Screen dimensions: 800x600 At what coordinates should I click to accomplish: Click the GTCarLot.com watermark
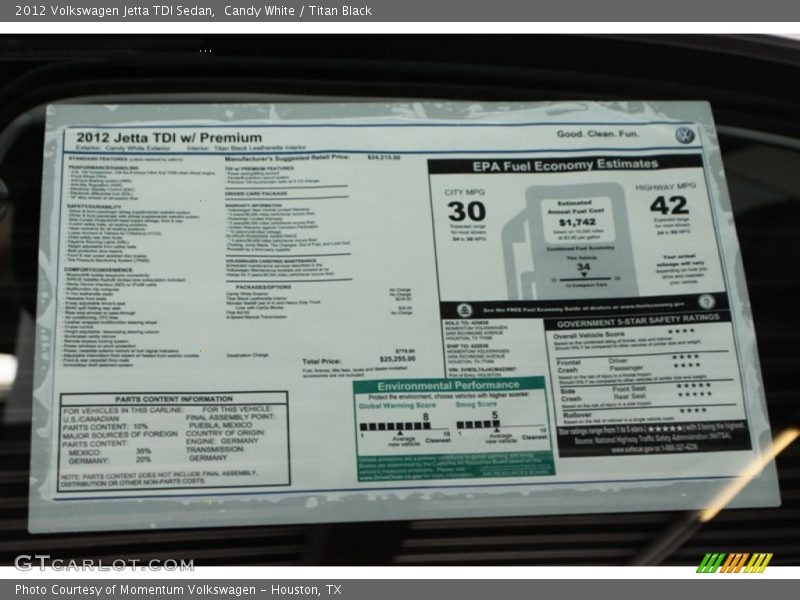coord(104,563)
